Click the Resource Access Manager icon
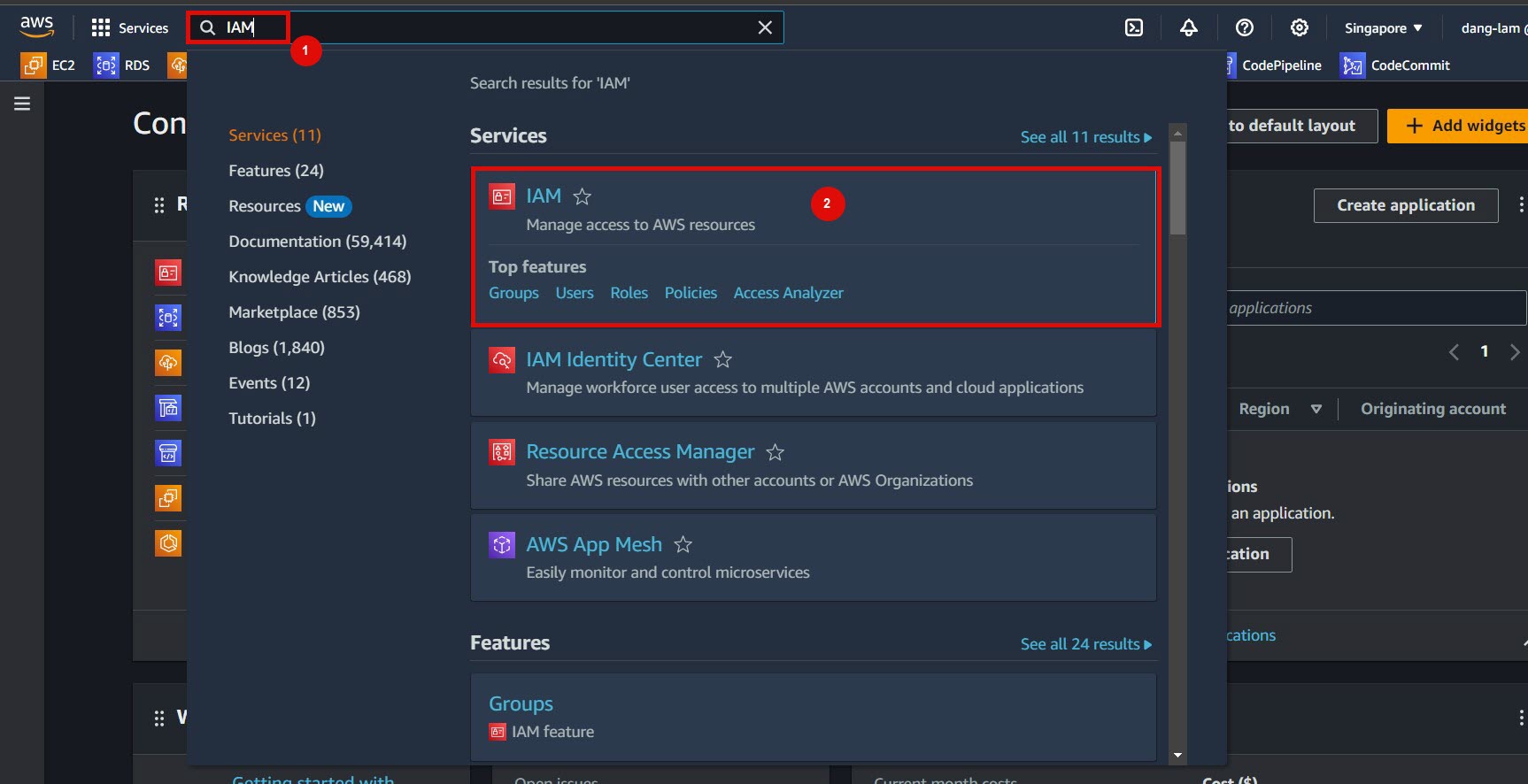Viewport: 1528px width, 784px height. tap(502, 452)
